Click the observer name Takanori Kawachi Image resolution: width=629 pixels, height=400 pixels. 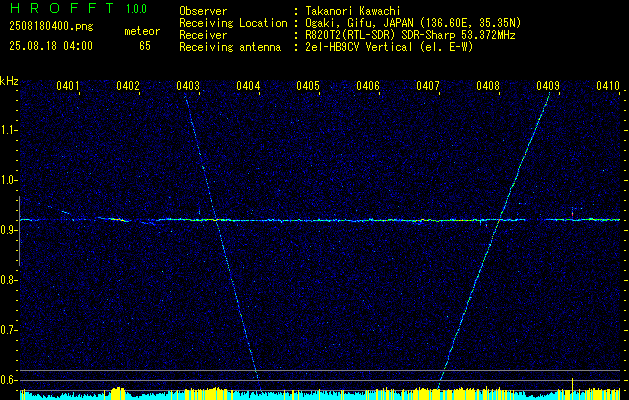[353, 11]
